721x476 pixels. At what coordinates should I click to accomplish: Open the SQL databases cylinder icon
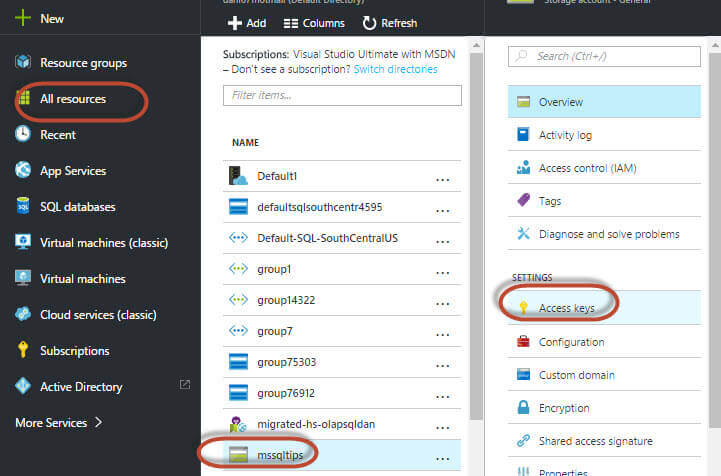[23, 206]
